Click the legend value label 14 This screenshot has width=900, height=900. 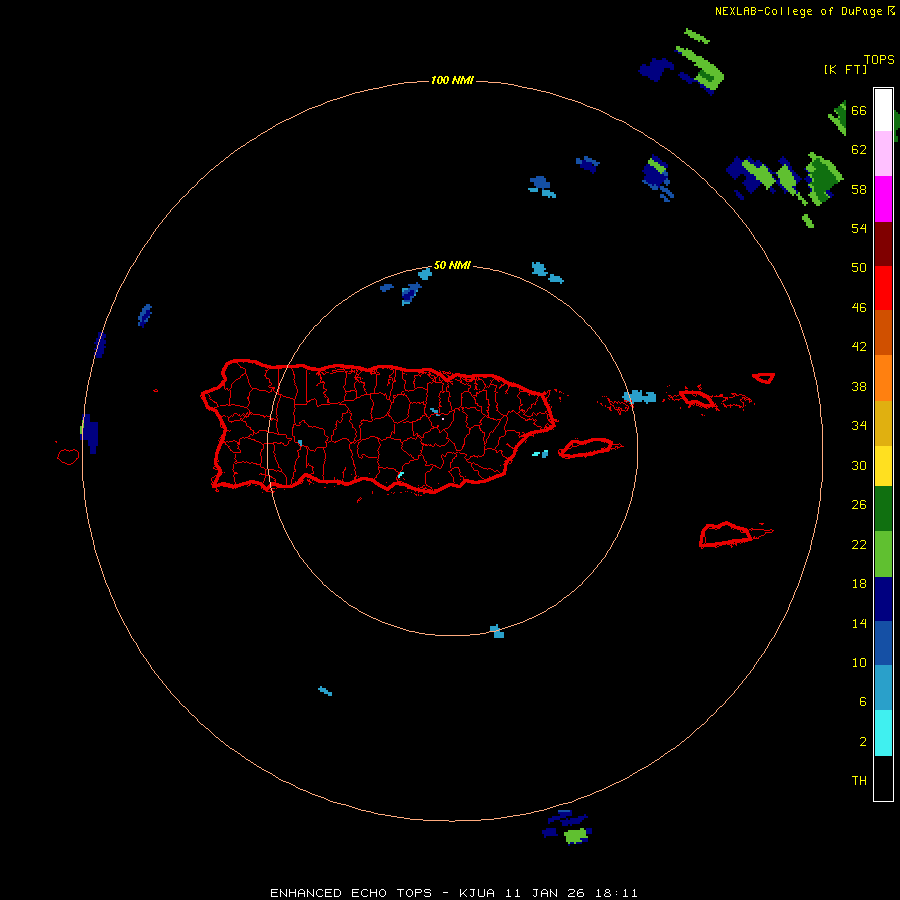[x=859, y=623]
